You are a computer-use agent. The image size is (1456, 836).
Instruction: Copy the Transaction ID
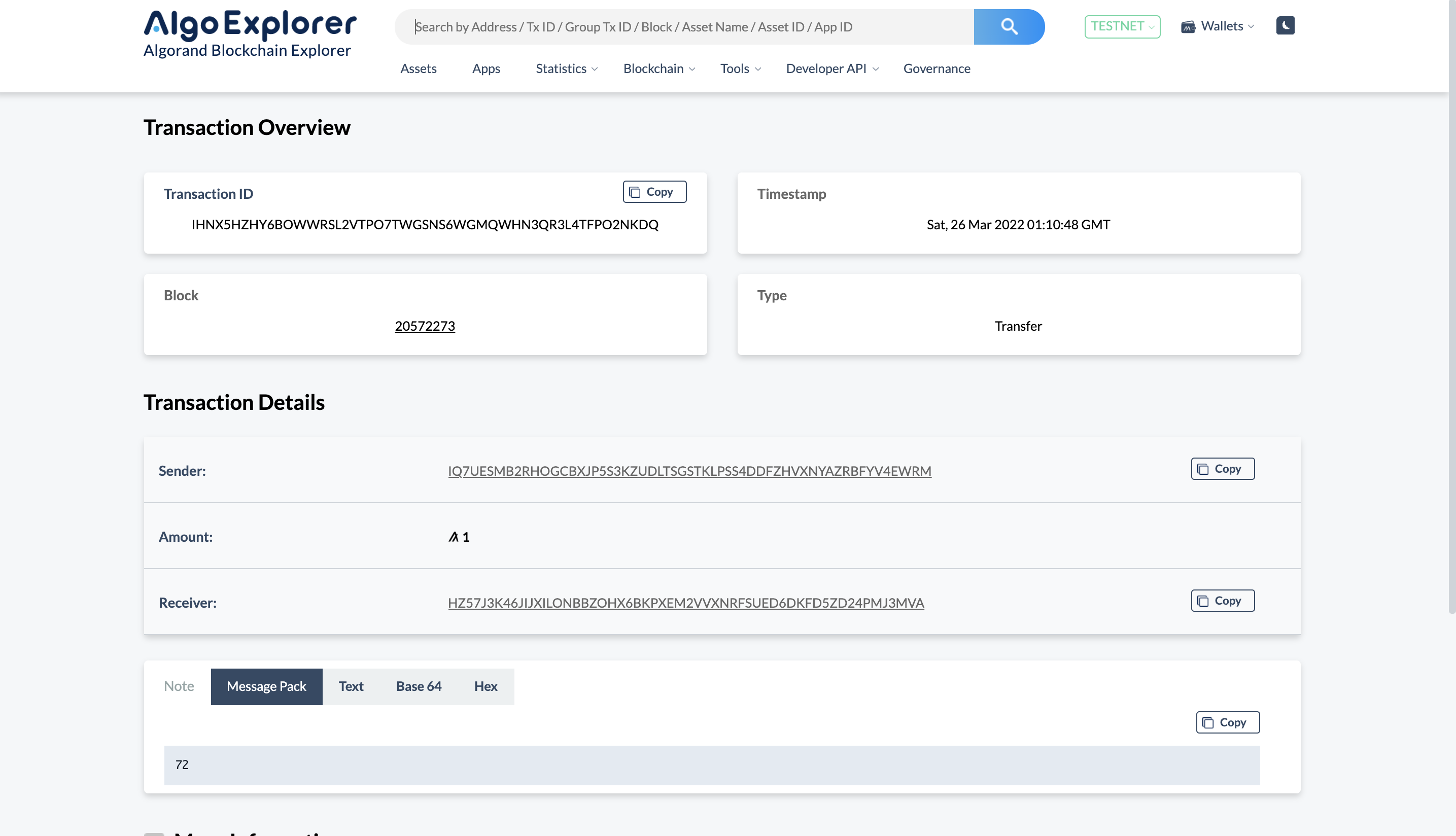coord(654,192)
